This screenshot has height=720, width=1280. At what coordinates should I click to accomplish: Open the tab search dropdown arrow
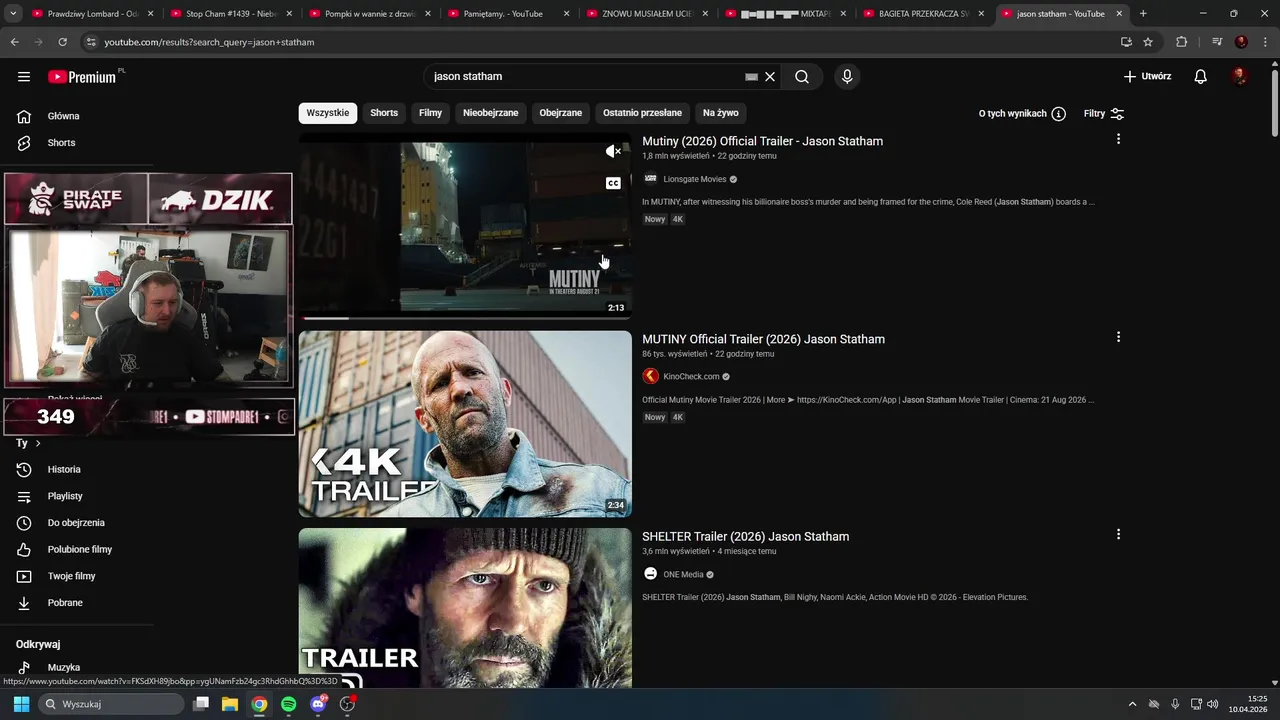point(13,14)
